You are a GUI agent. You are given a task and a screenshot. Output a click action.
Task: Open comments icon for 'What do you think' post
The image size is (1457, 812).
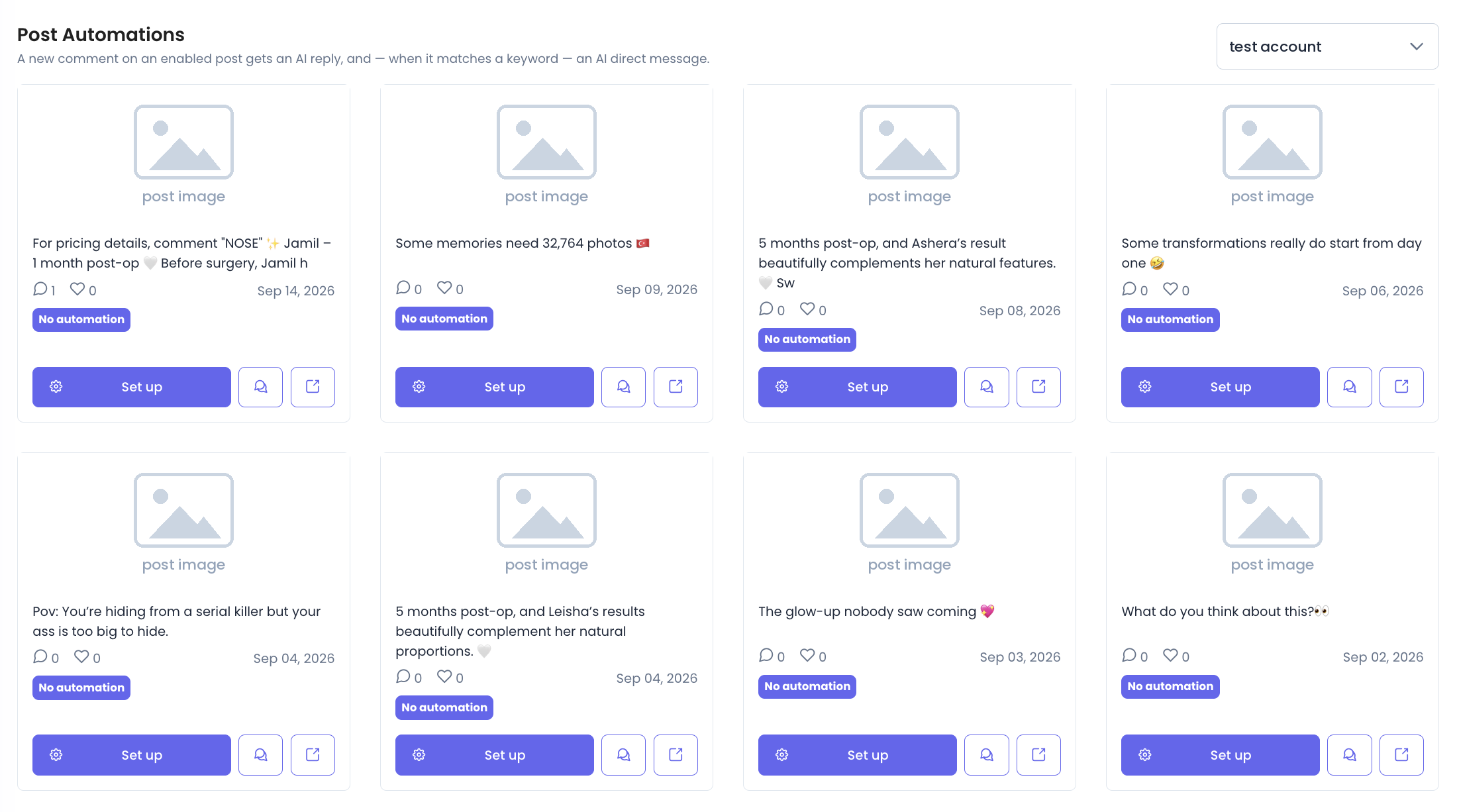[1350, 755]
